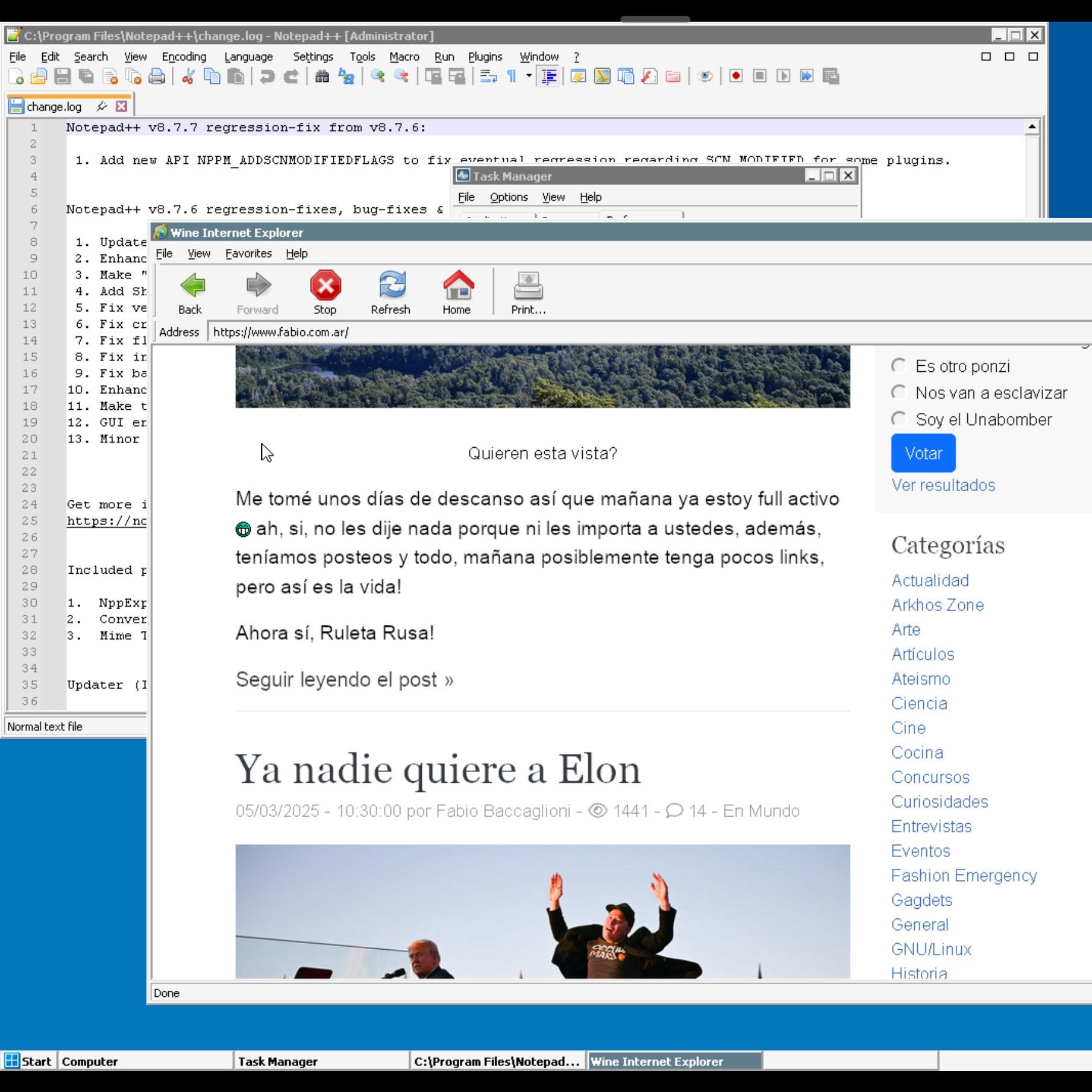
Task: Click the Print button in Internet Explorer
Action: tap(529, 293)
